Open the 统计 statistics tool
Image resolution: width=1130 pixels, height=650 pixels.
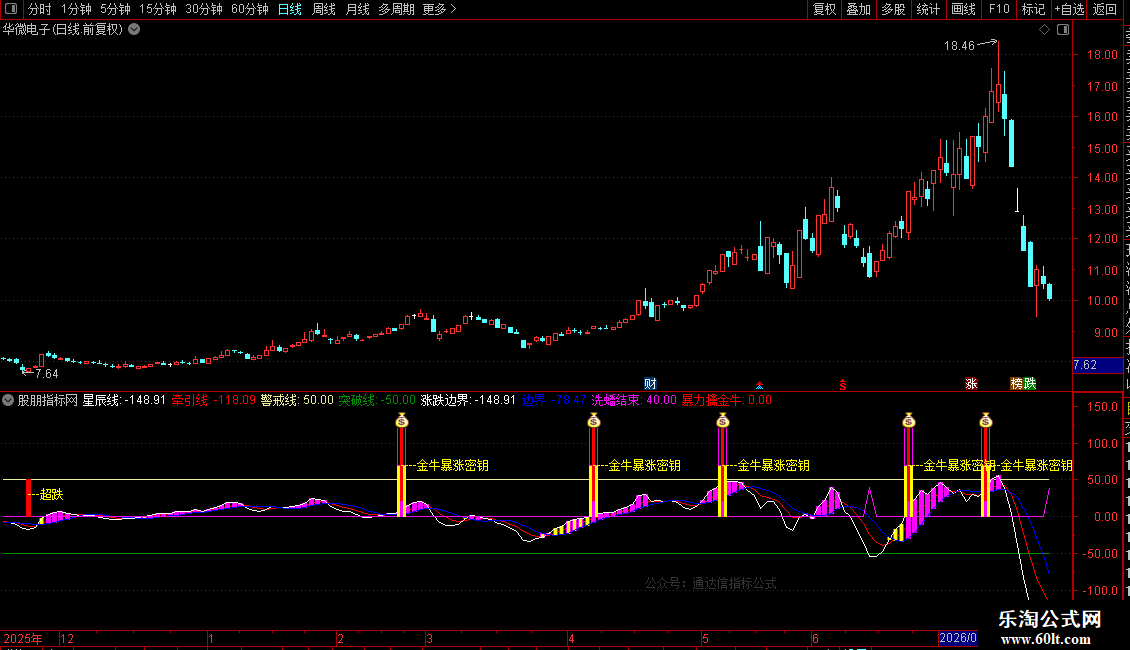(927, 9)
